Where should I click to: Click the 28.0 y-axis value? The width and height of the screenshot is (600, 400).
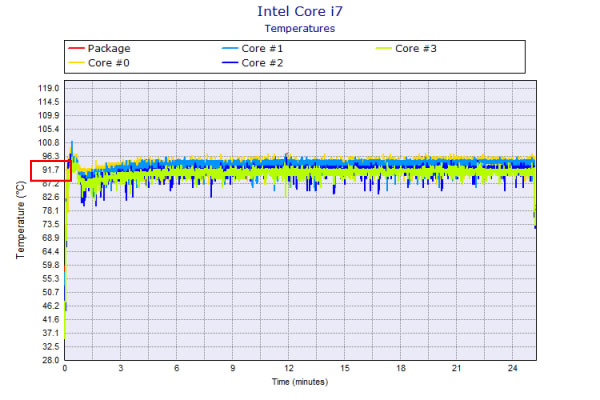point(51,360)
